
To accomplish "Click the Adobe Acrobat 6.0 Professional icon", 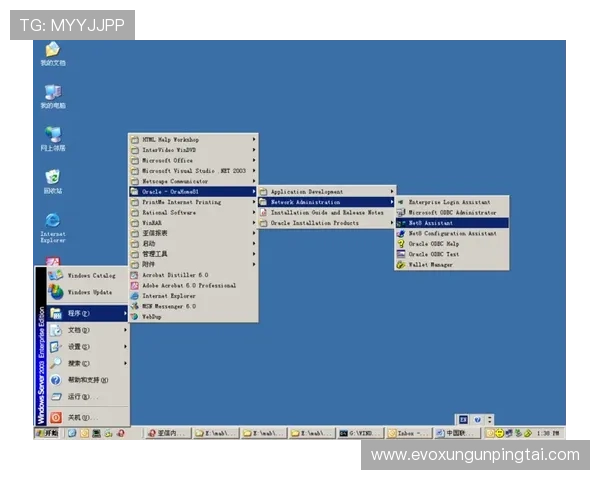I will tap(134, 285).
